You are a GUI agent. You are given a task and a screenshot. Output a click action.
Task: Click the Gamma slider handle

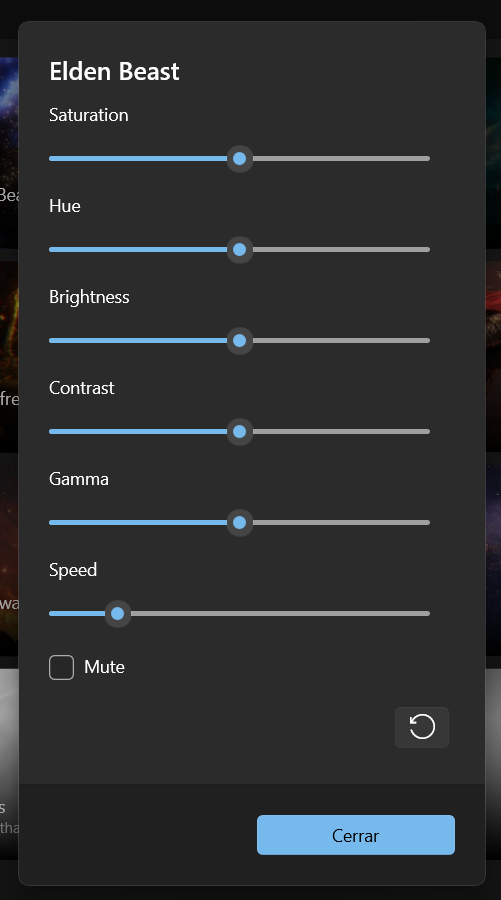click(239, 522)
